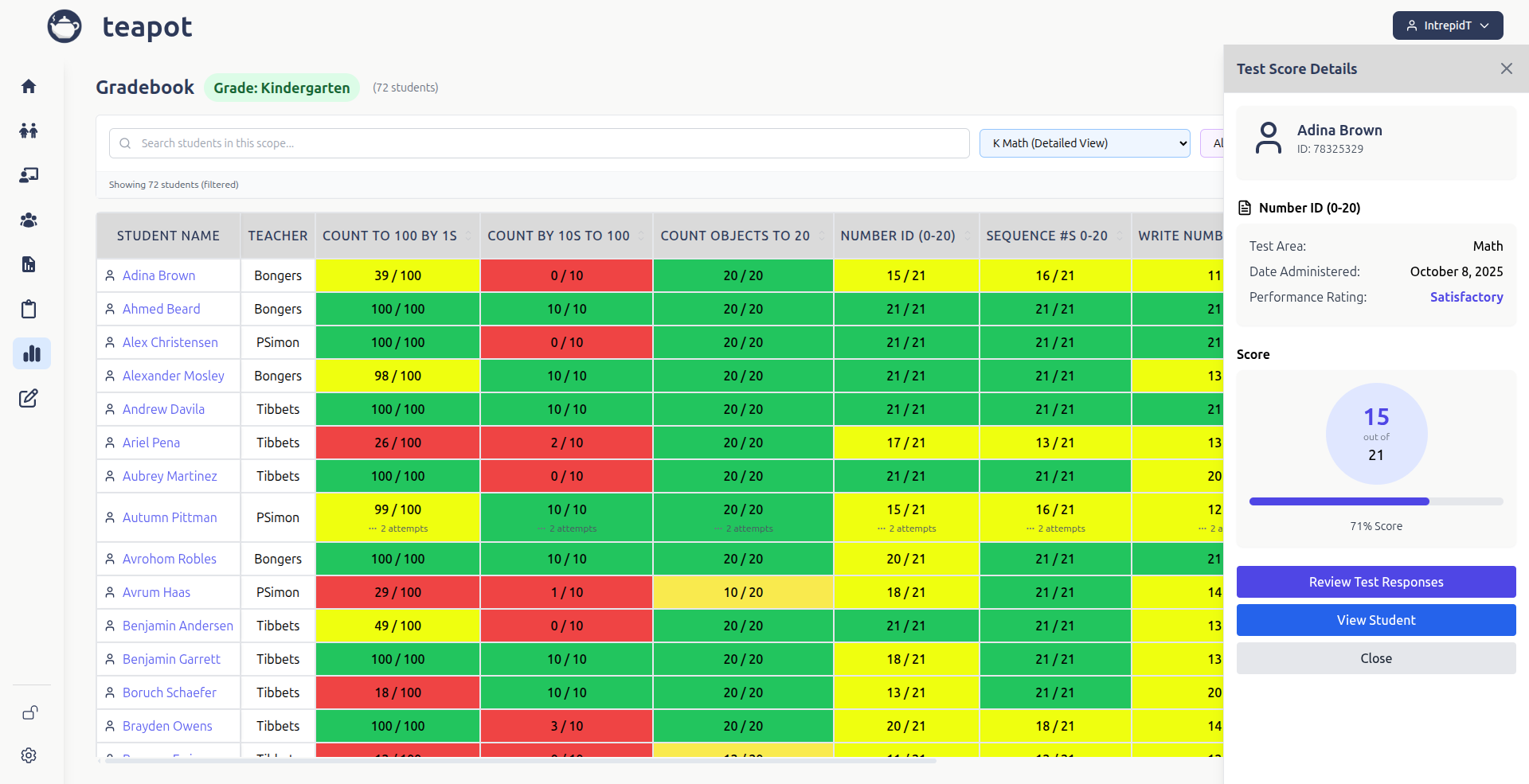Click the unlock icon near sidebar bottom
The image size is (1529, 784).
30,712
